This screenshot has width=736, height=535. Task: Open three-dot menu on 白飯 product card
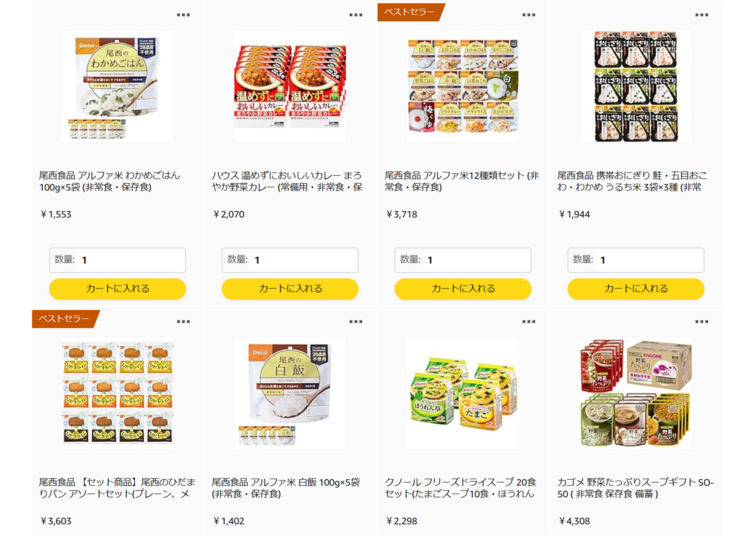356,321
